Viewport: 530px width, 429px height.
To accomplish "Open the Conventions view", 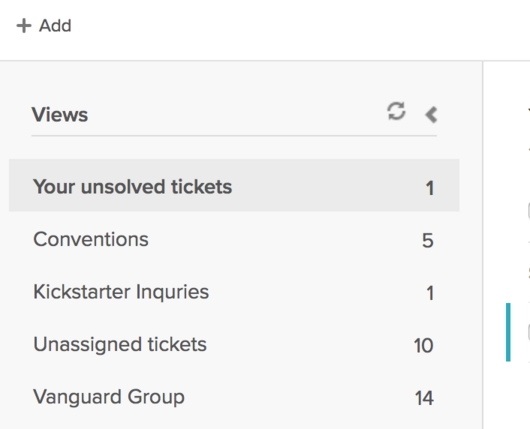I will point(234,239).
